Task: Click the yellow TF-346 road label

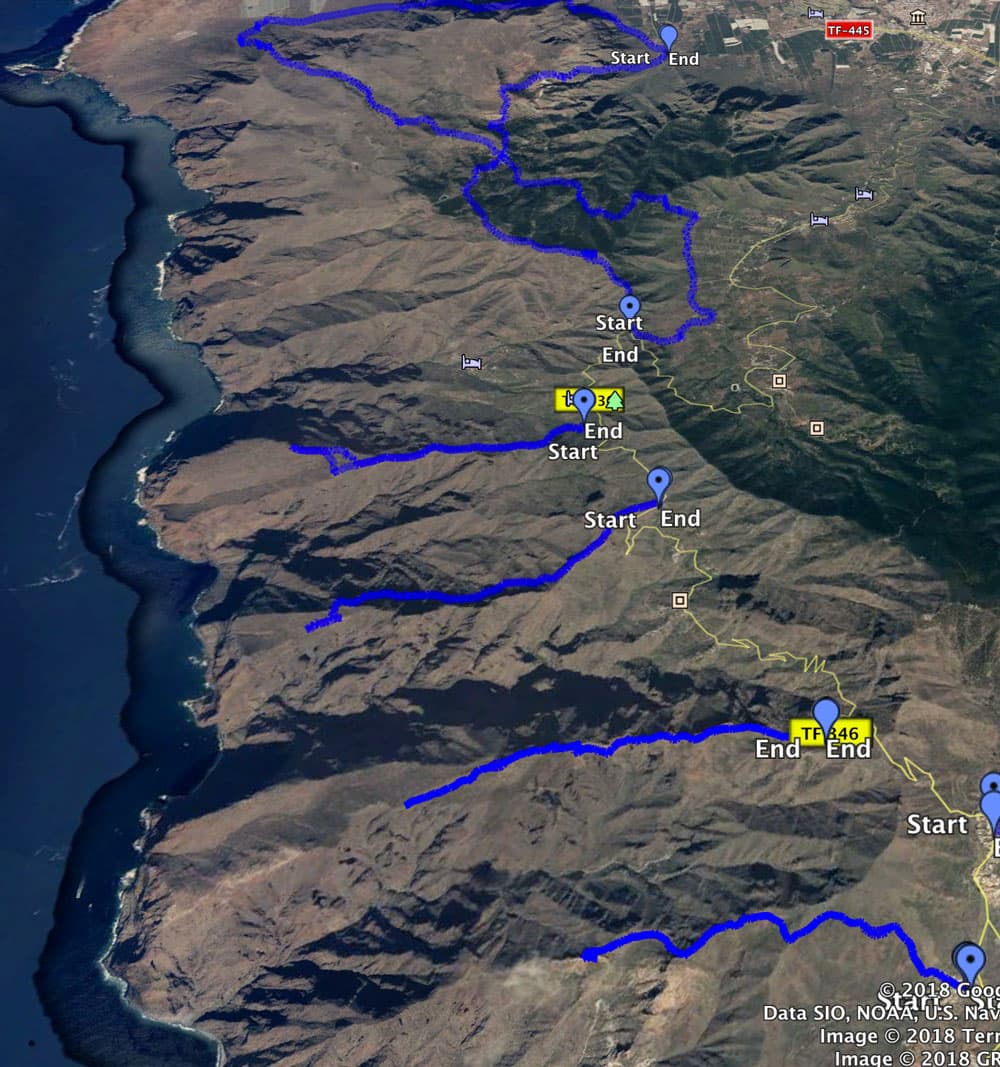Action: click(x=831, y=733)
